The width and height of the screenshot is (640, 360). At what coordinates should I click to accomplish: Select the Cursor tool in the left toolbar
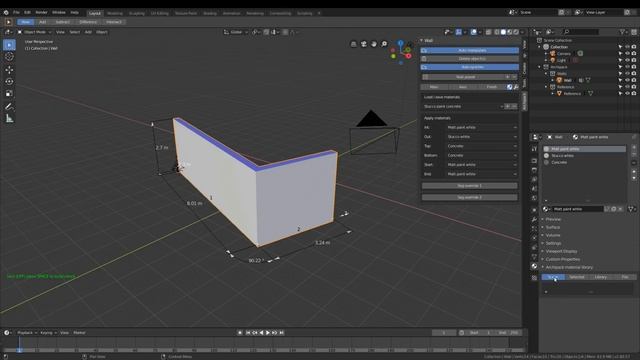point(9,57)
